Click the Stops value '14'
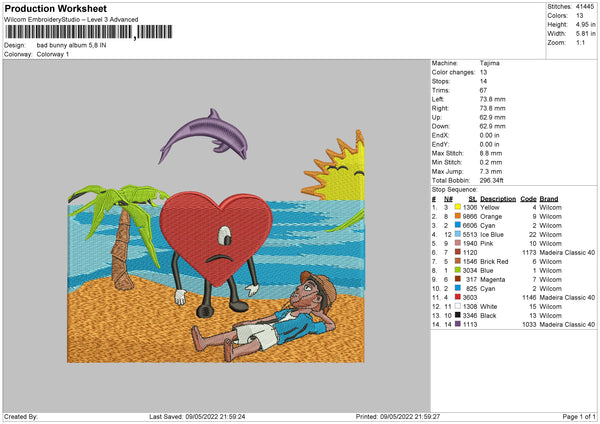This screenshot has height=424, width=600. (x=483, y=81)
